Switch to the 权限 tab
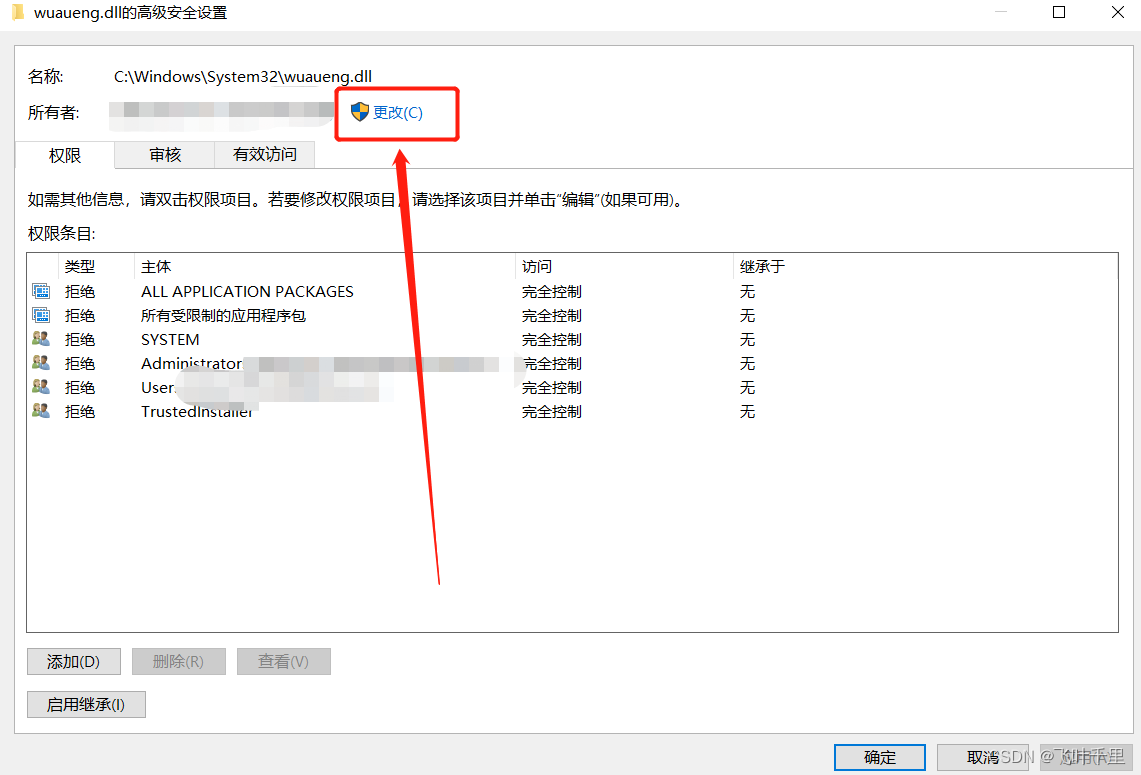1141x775 pixels. 65,155
